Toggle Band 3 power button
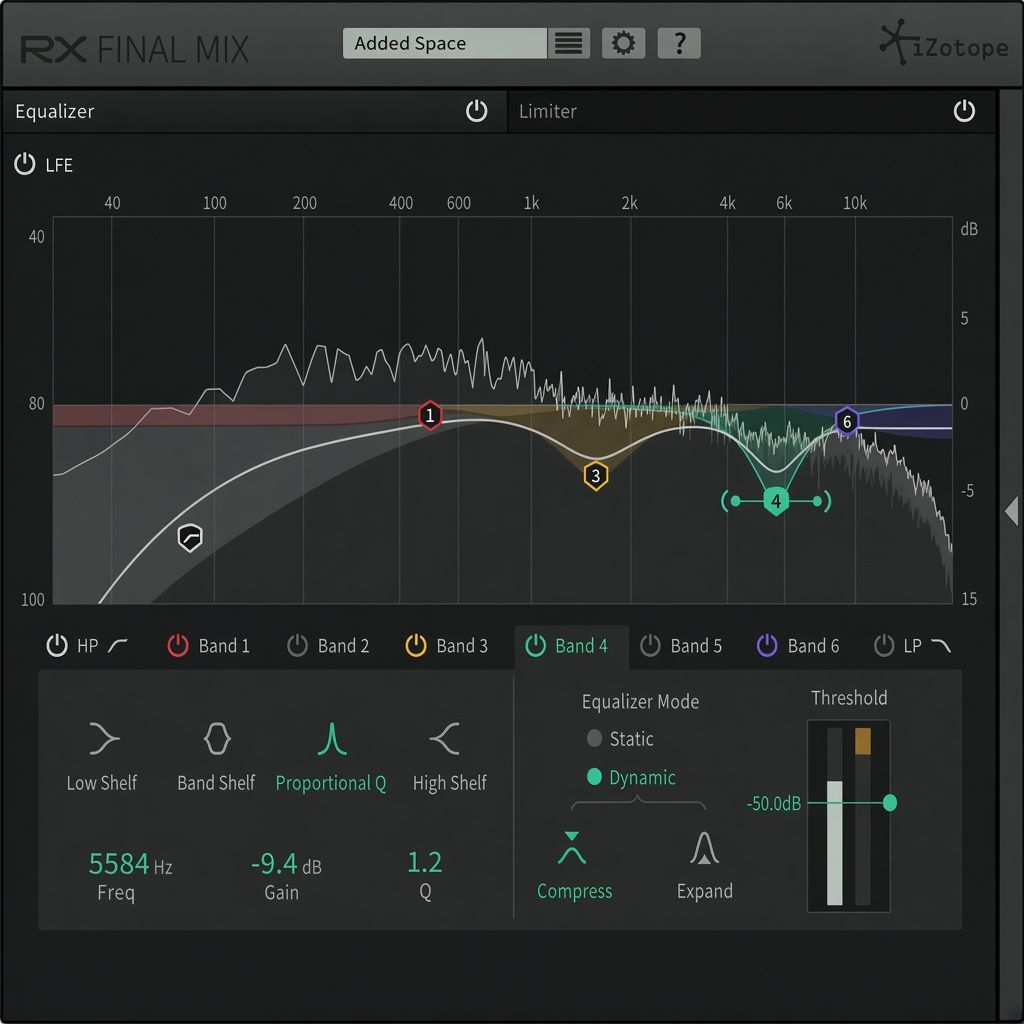1024x1024 pixels. click(416, 645)
